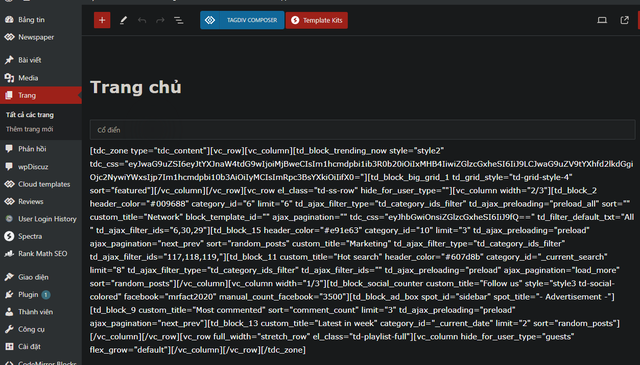Click the Media library icon
This screenshot has height=365, width=640.
tap(9, 78)
